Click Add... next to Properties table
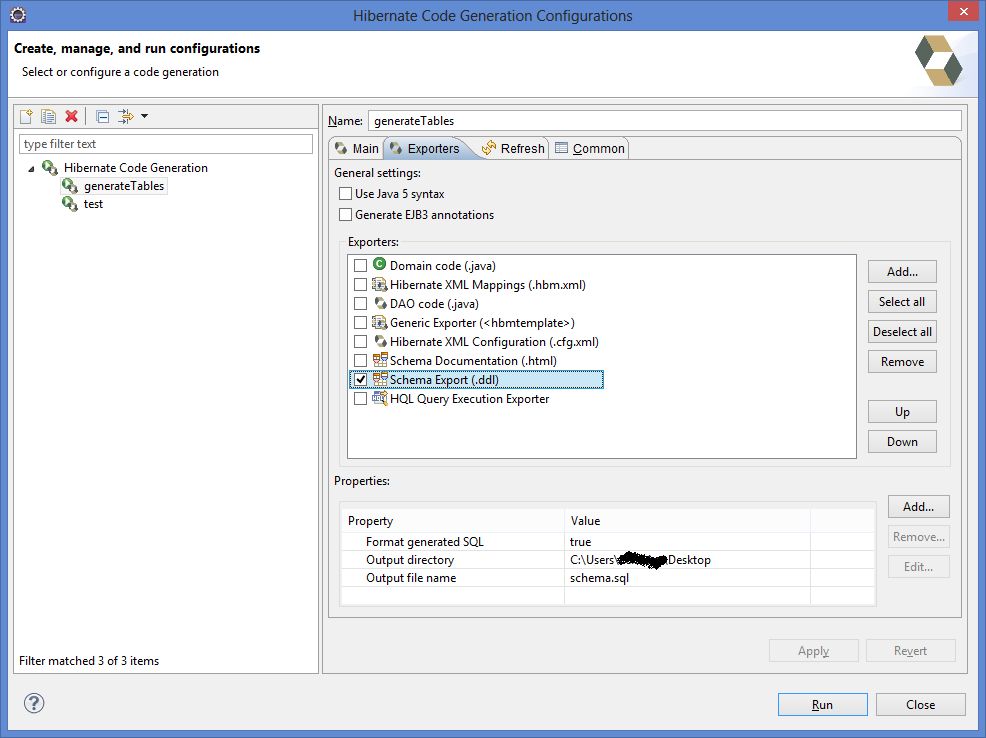 click(918, 507)
